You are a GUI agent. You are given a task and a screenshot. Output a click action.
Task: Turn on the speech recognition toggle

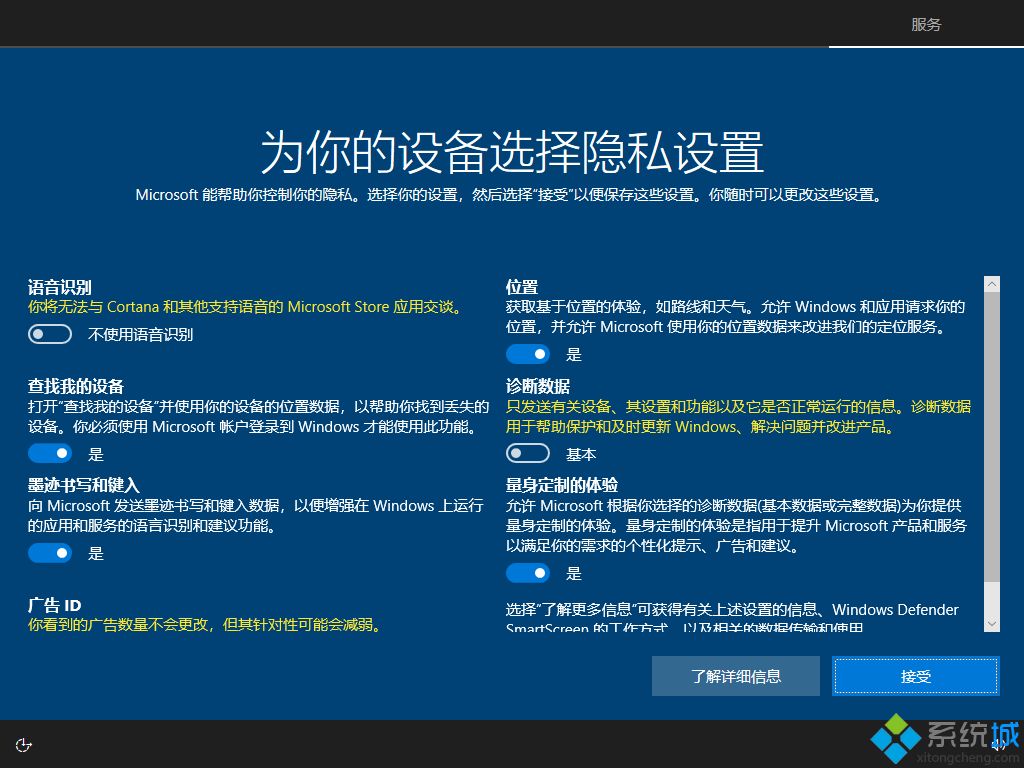point(50,334)
